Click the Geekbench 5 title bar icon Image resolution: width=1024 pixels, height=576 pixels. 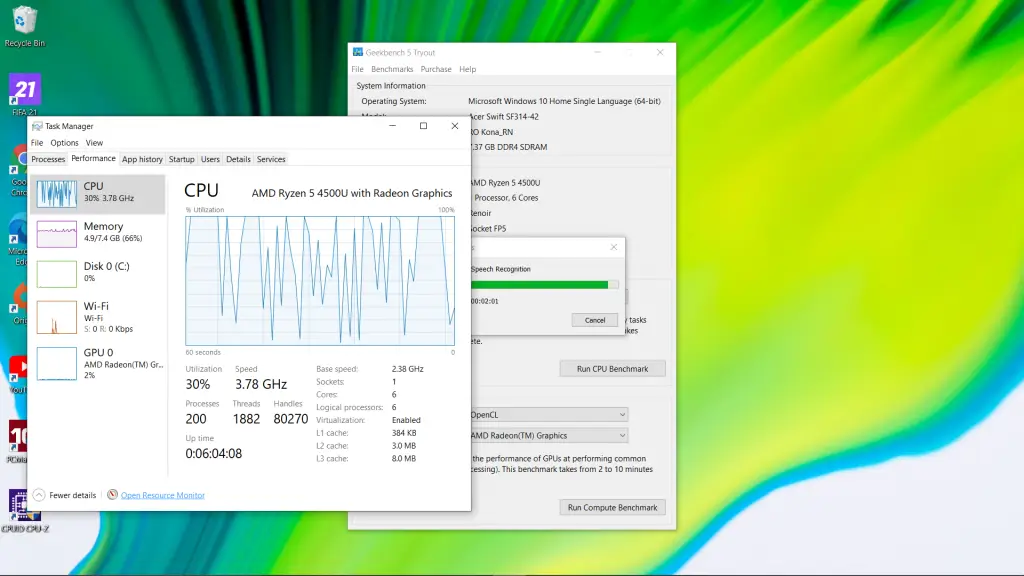[358, 52]
